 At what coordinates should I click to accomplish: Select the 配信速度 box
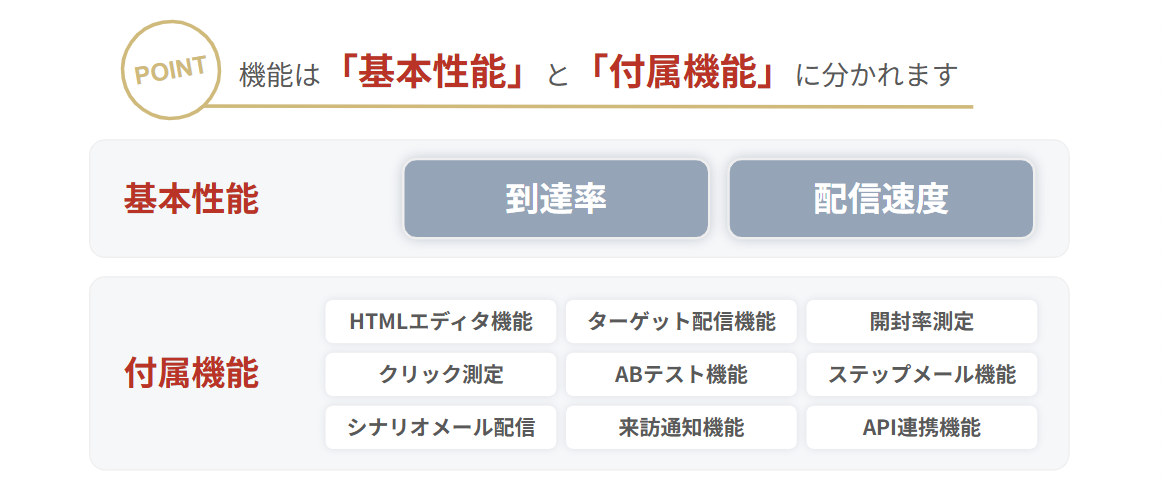(x=881, y=199)
